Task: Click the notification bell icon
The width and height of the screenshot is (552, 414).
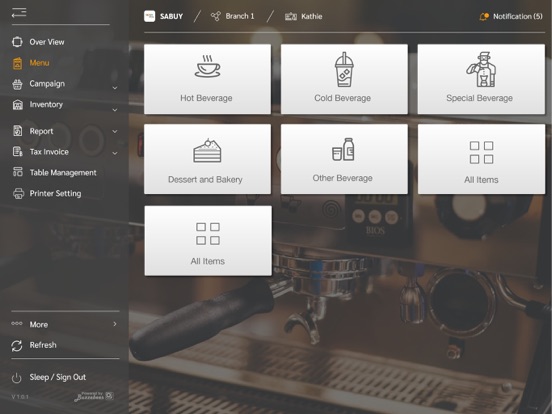Action: point(484,16)
